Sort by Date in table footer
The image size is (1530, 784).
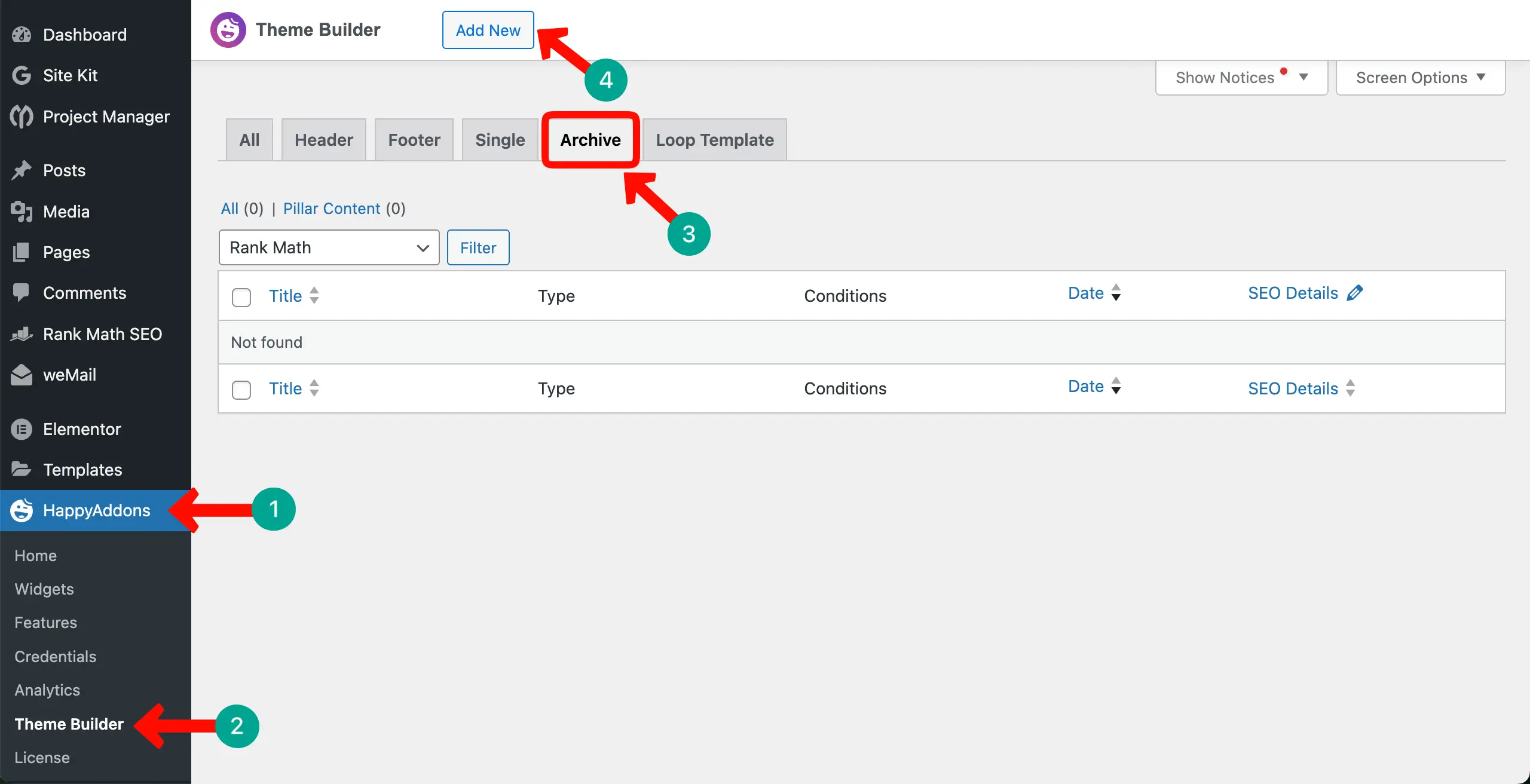1086,386
